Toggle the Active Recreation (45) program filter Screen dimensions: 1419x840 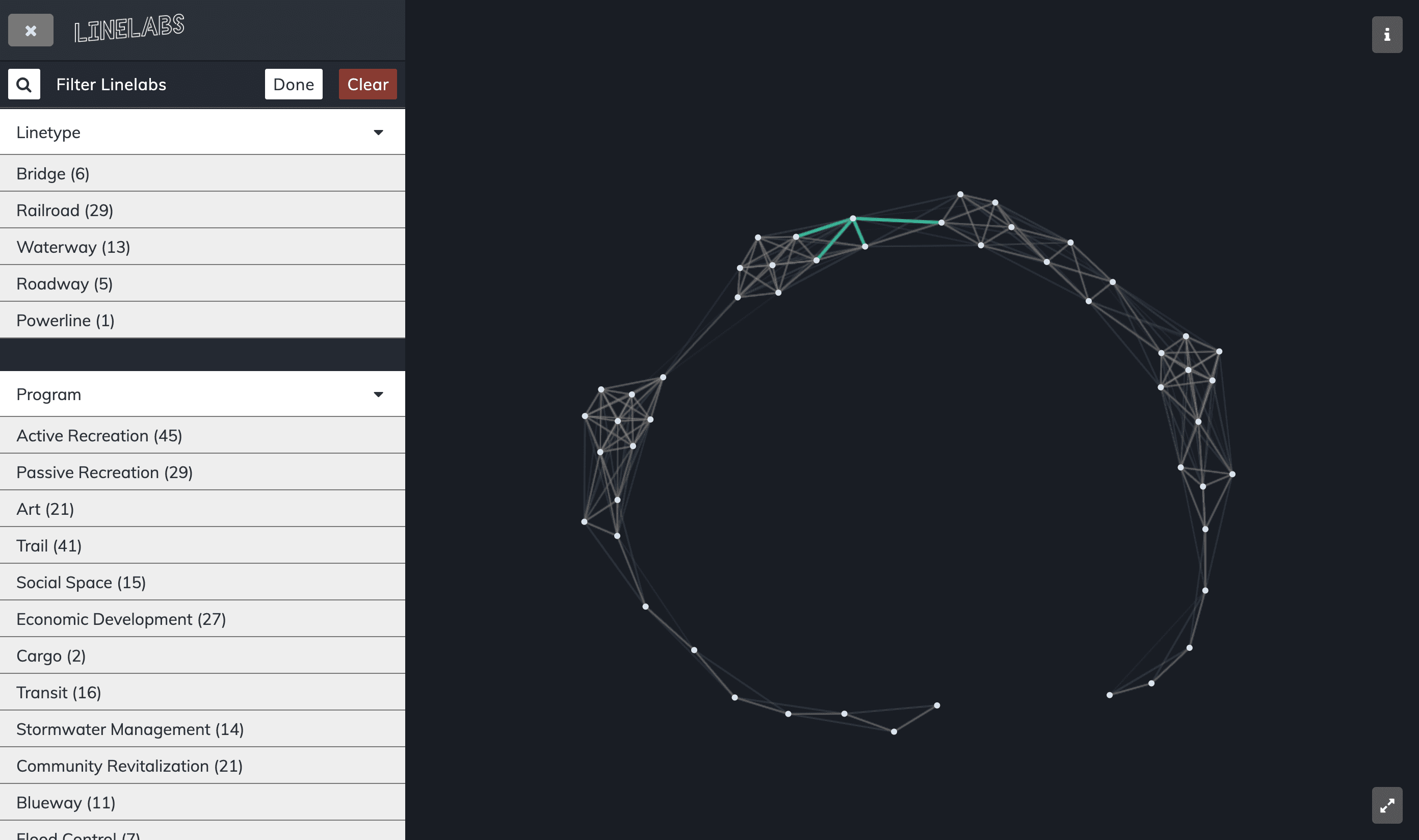[202, 435]
